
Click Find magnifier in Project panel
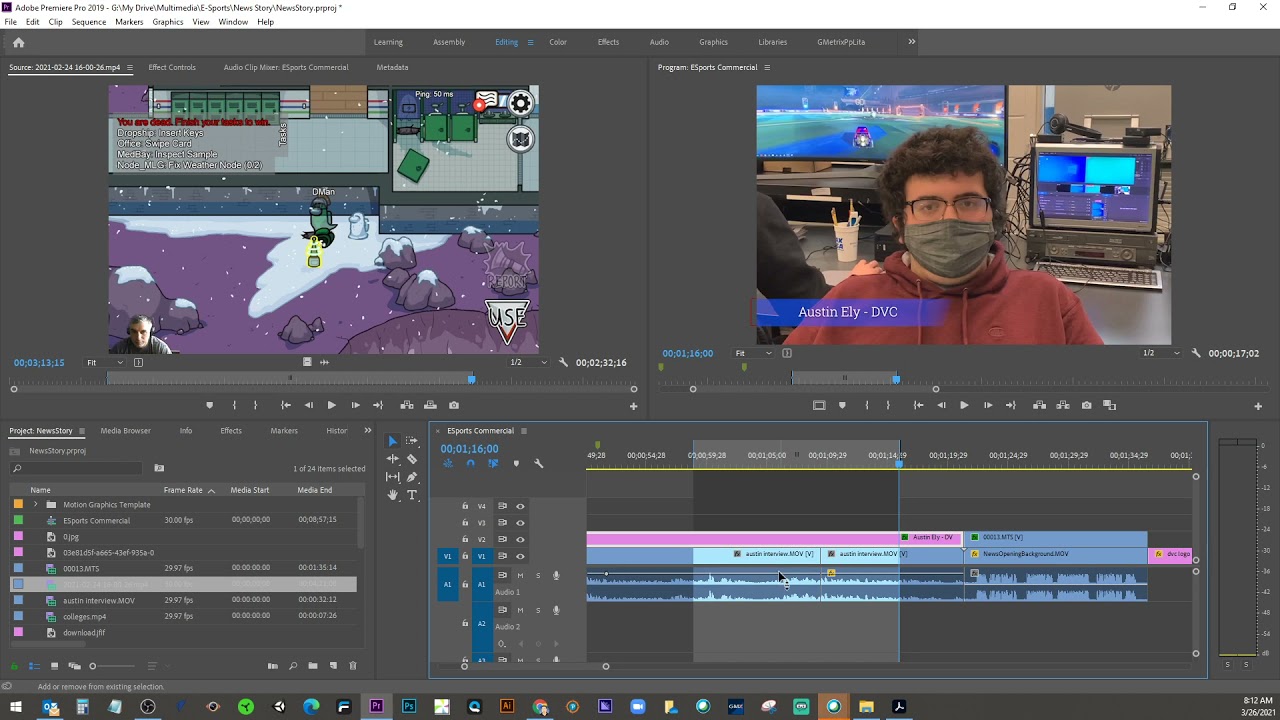pos(293,666)
